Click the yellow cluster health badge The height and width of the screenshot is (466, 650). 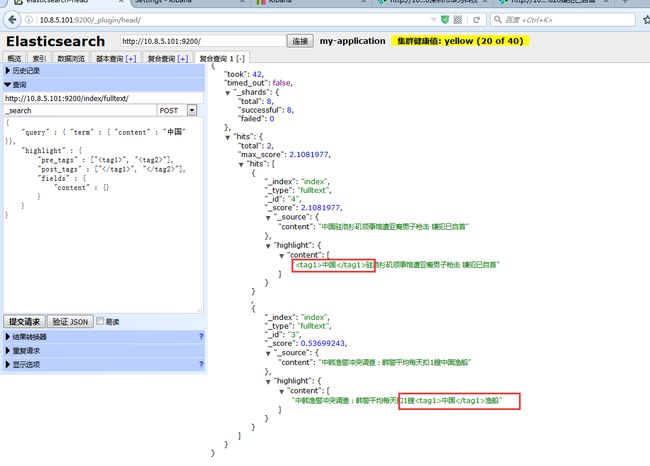(460, 41)
